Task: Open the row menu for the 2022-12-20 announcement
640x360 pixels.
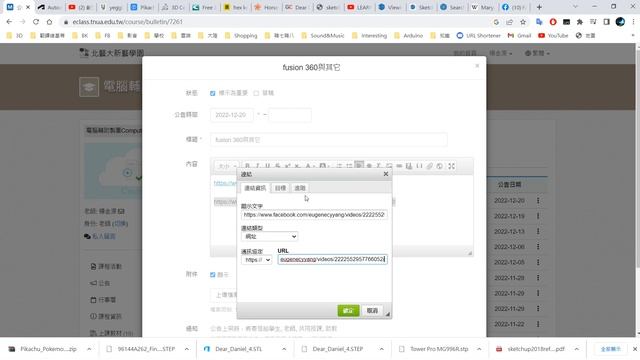Action: pos(538,200)
